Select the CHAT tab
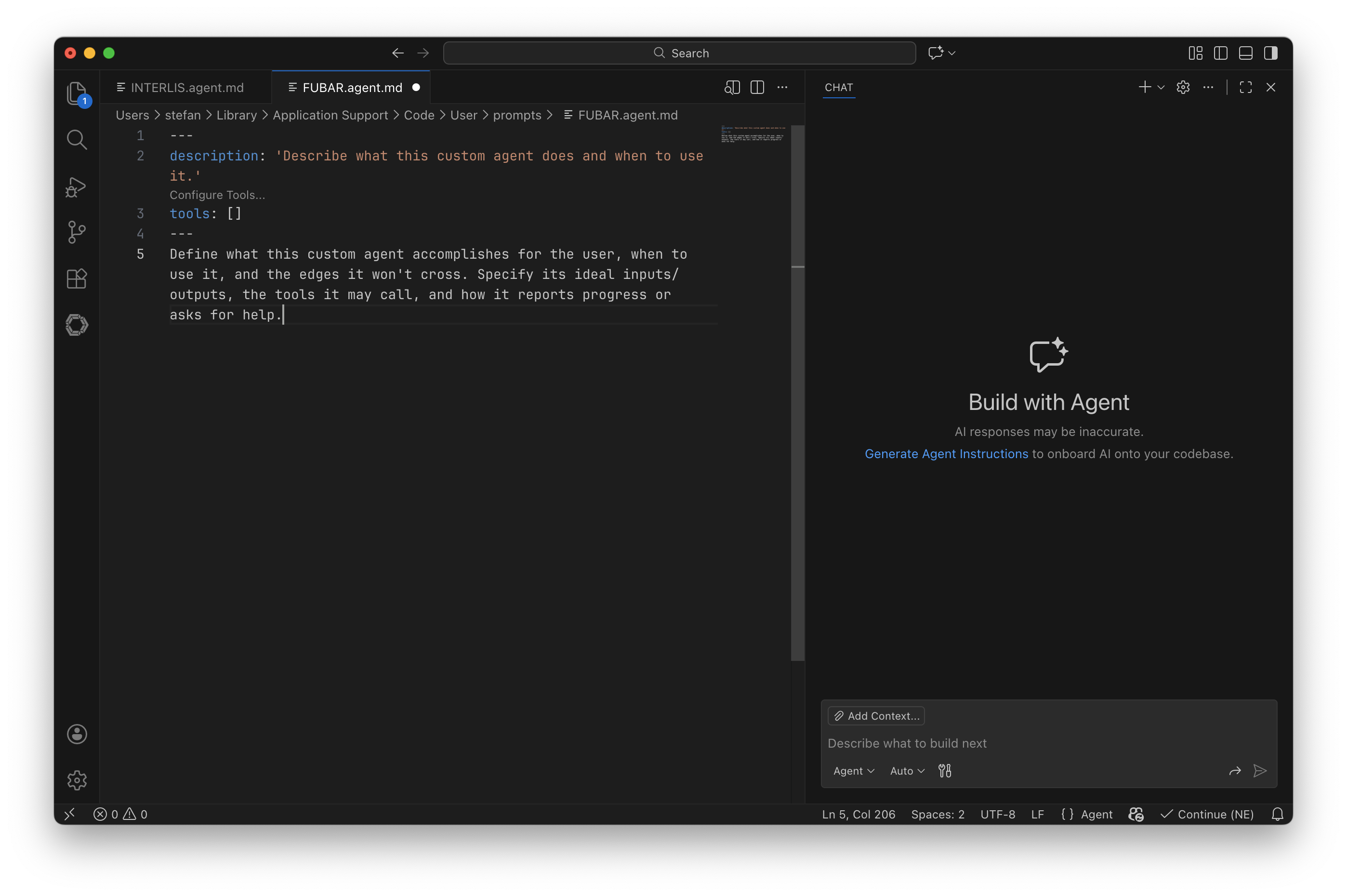The image size is (1347, 896). click(x=839, y=87)
